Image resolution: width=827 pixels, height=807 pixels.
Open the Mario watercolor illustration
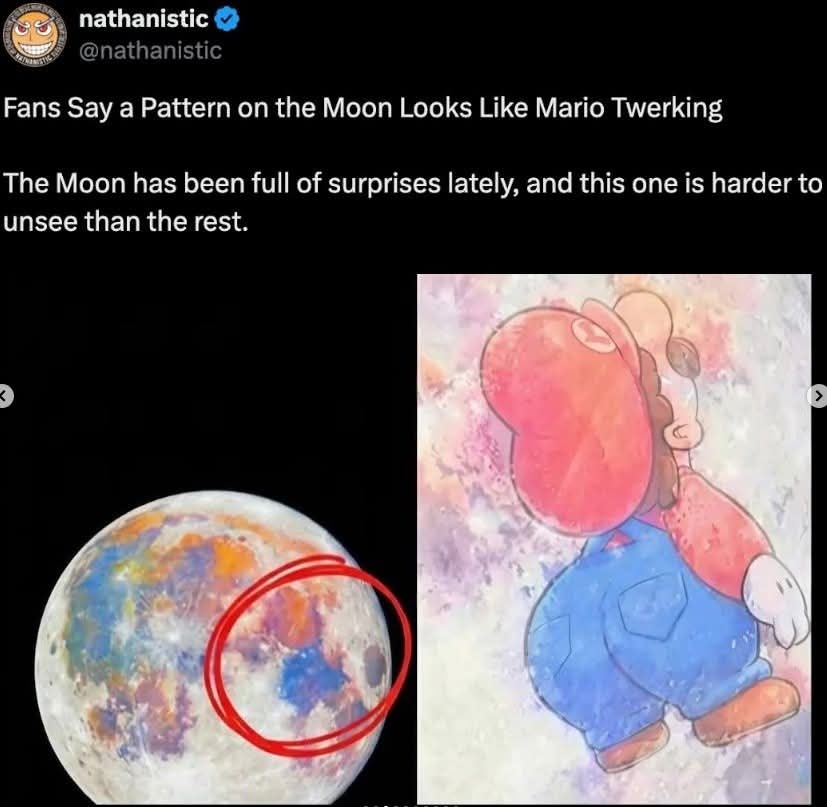(x=614, y=539)
